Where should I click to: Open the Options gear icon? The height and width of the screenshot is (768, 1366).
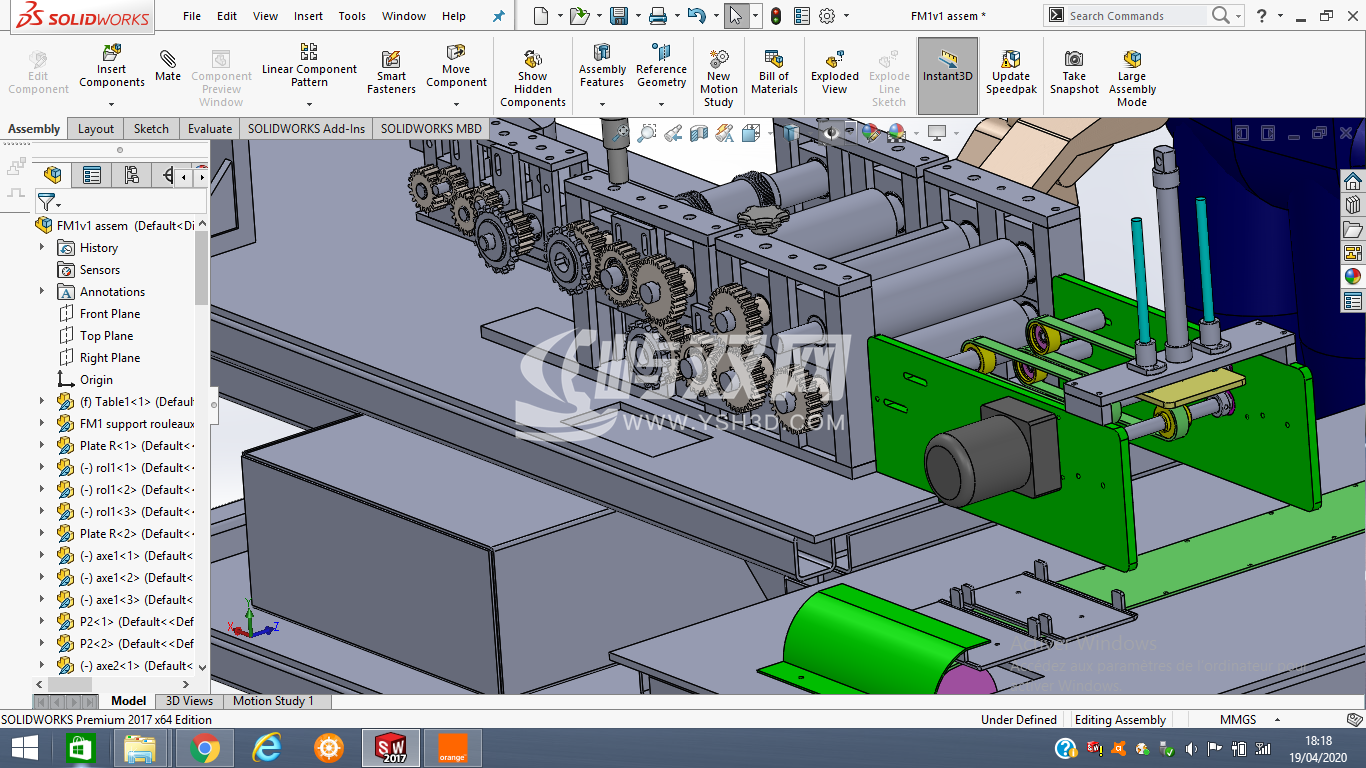[827, 16]
